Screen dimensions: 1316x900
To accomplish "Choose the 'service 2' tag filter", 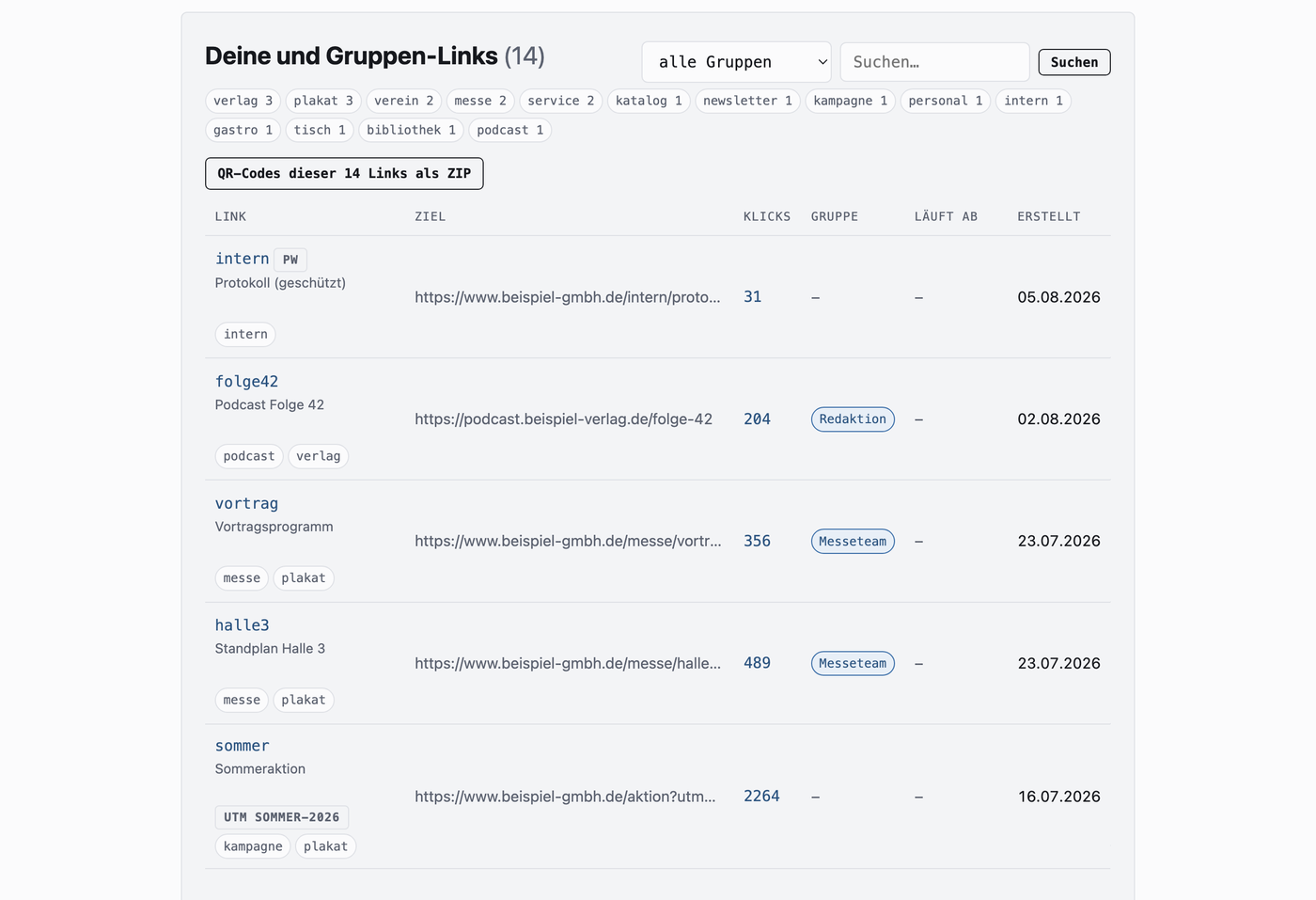I will [x=561, y=101].
